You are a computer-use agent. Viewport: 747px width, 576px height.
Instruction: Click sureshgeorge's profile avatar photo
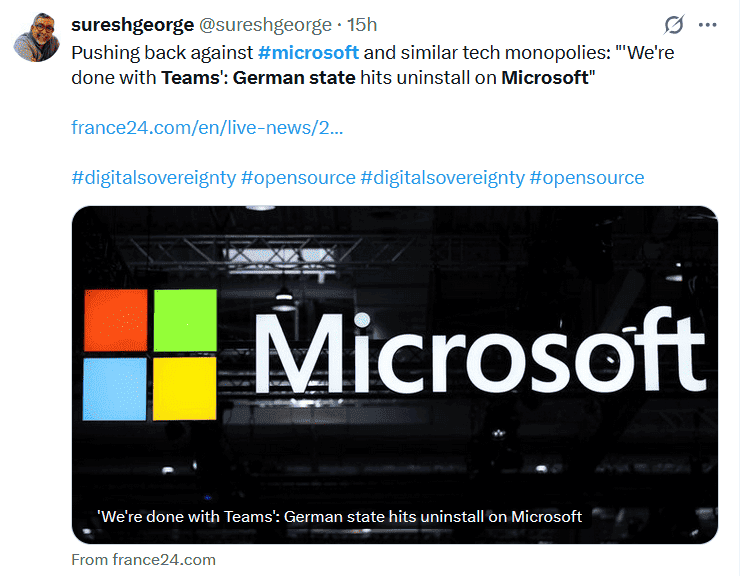[x=36, y=37]
